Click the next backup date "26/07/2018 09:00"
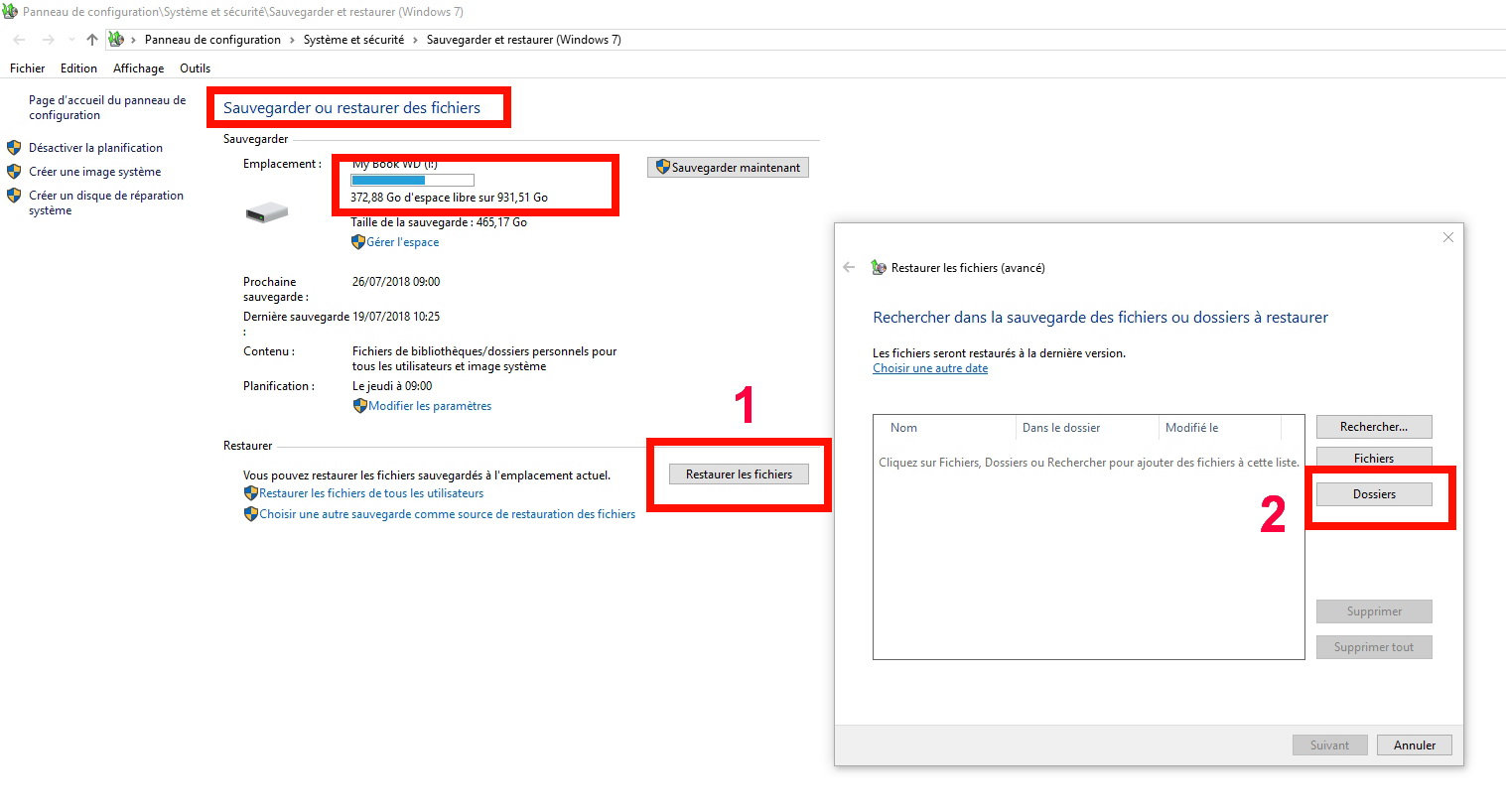This screenshot has width=1506, height=812. click(x=396, y=282)
